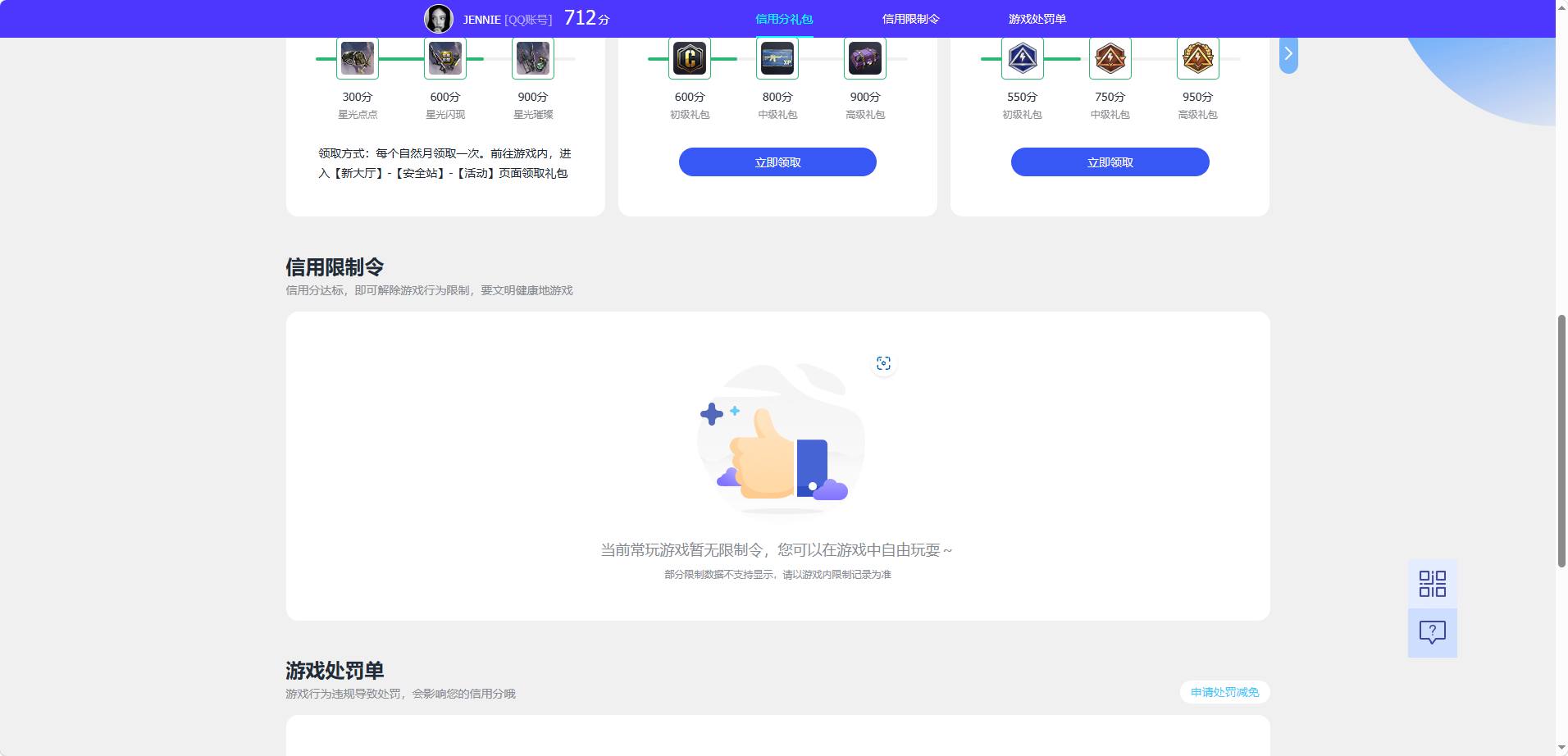Switch to 游戏处罚单 tab
This screenshot has height=756, width=1568.
click(x=1037, y=19)
